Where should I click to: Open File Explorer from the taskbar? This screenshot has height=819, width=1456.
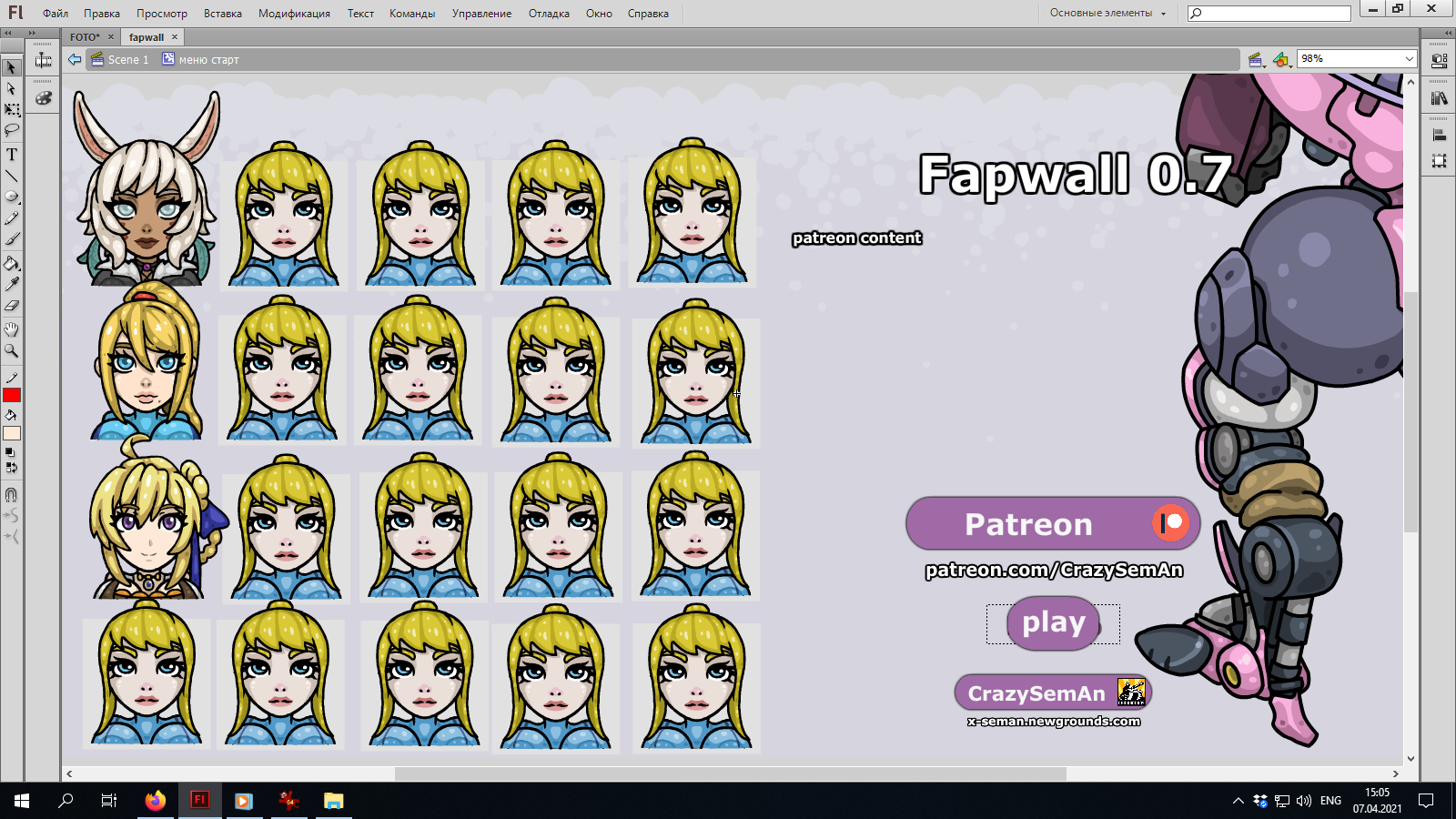pos(334,801)
